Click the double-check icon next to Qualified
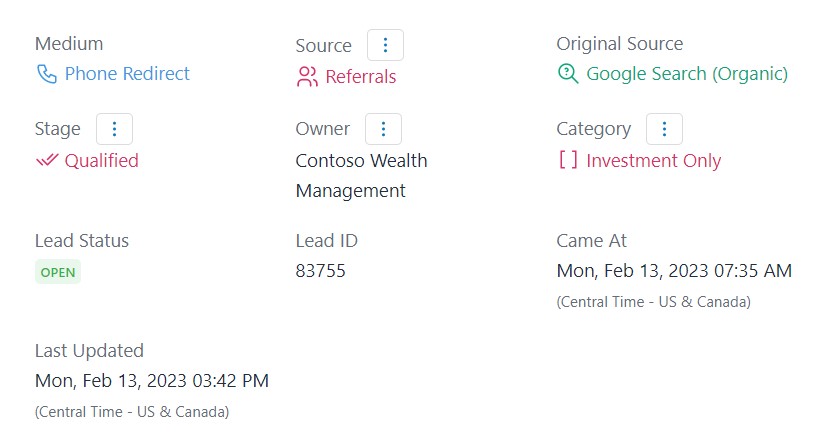This screenshot has width=826, height=442. [47, 160]
